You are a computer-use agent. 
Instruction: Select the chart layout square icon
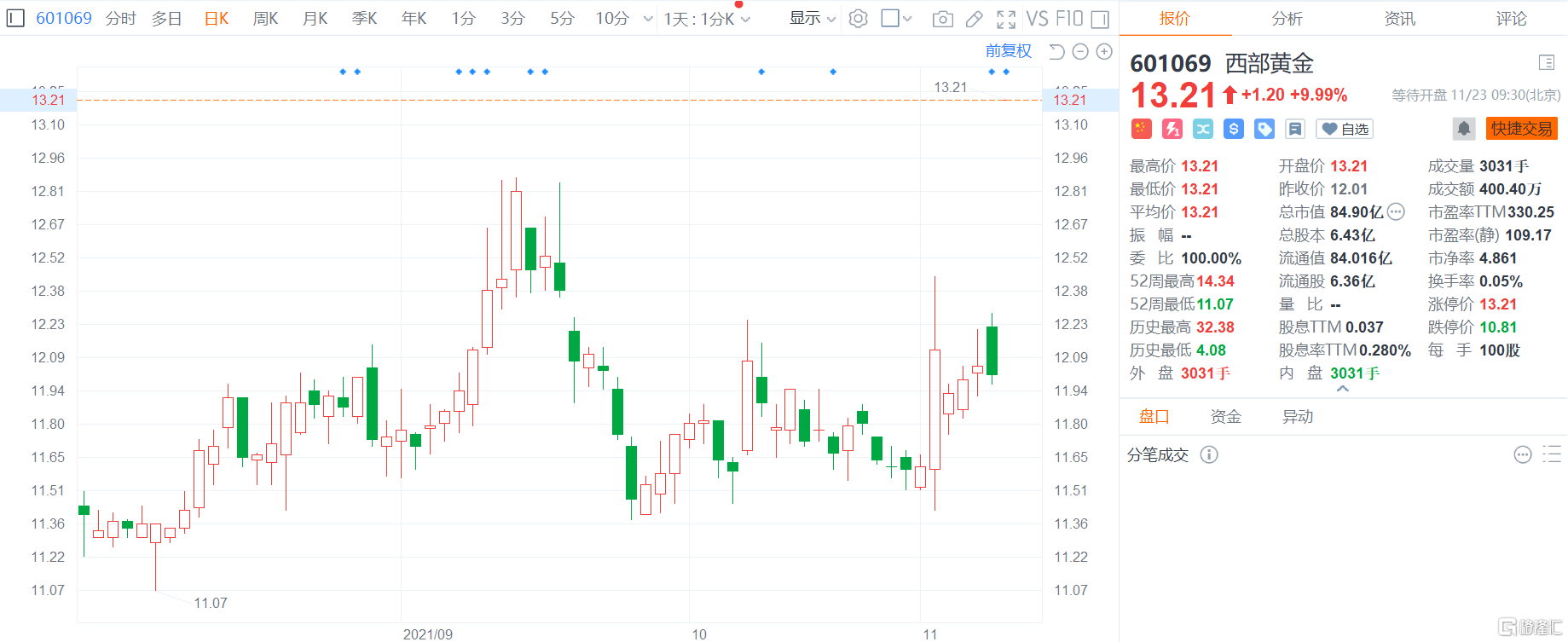point(890,18)
